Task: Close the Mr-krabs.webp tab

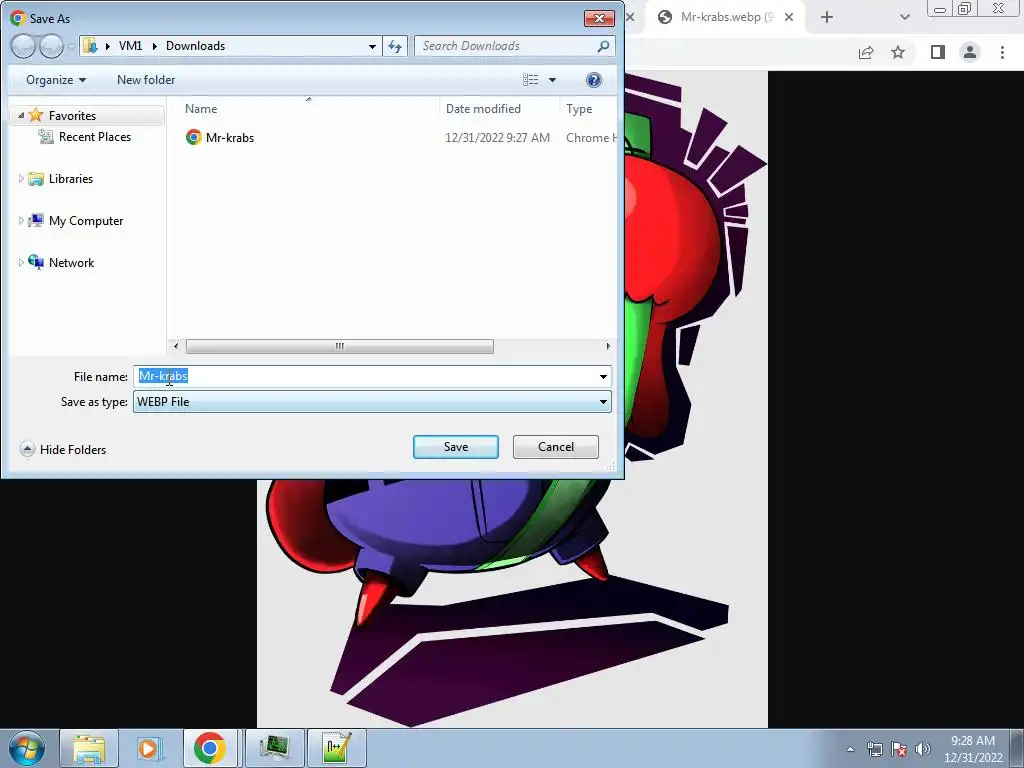Action: coord(789,17)
